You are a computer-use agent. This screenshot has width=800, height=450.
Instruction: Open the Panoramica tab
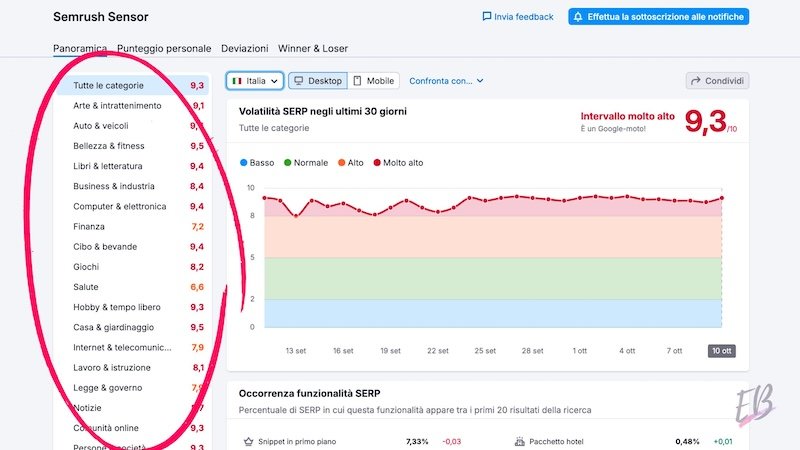coord(80,48)
